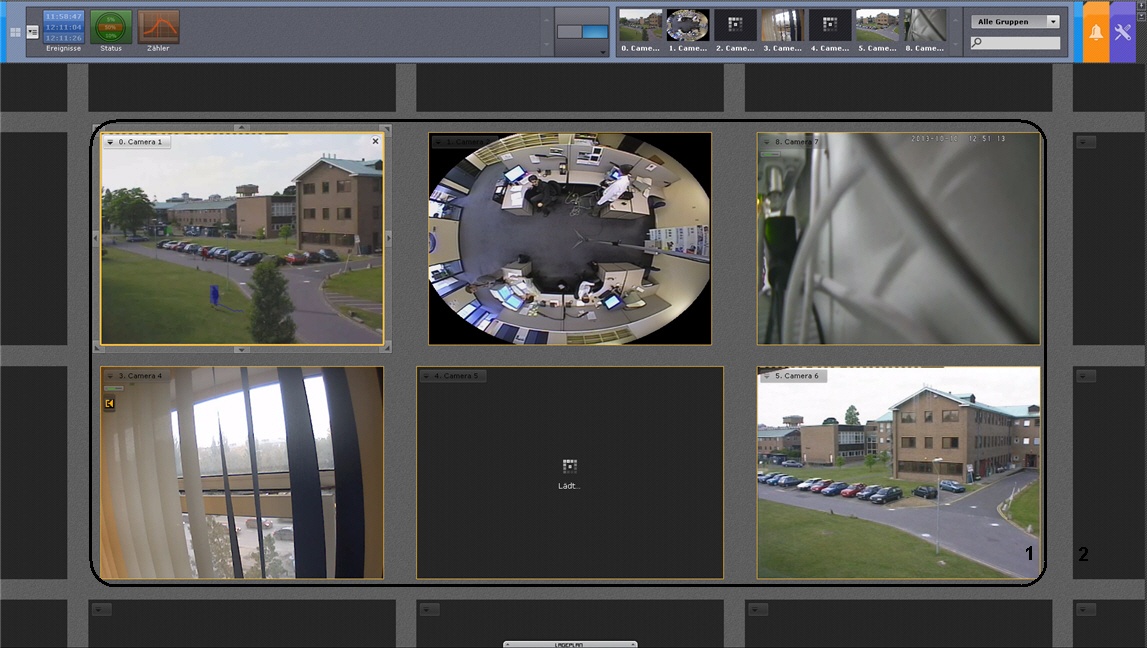Click the speaker icon on Camera 4
This screenshot has height=648, width=1147.
click(x=109, y=404)
